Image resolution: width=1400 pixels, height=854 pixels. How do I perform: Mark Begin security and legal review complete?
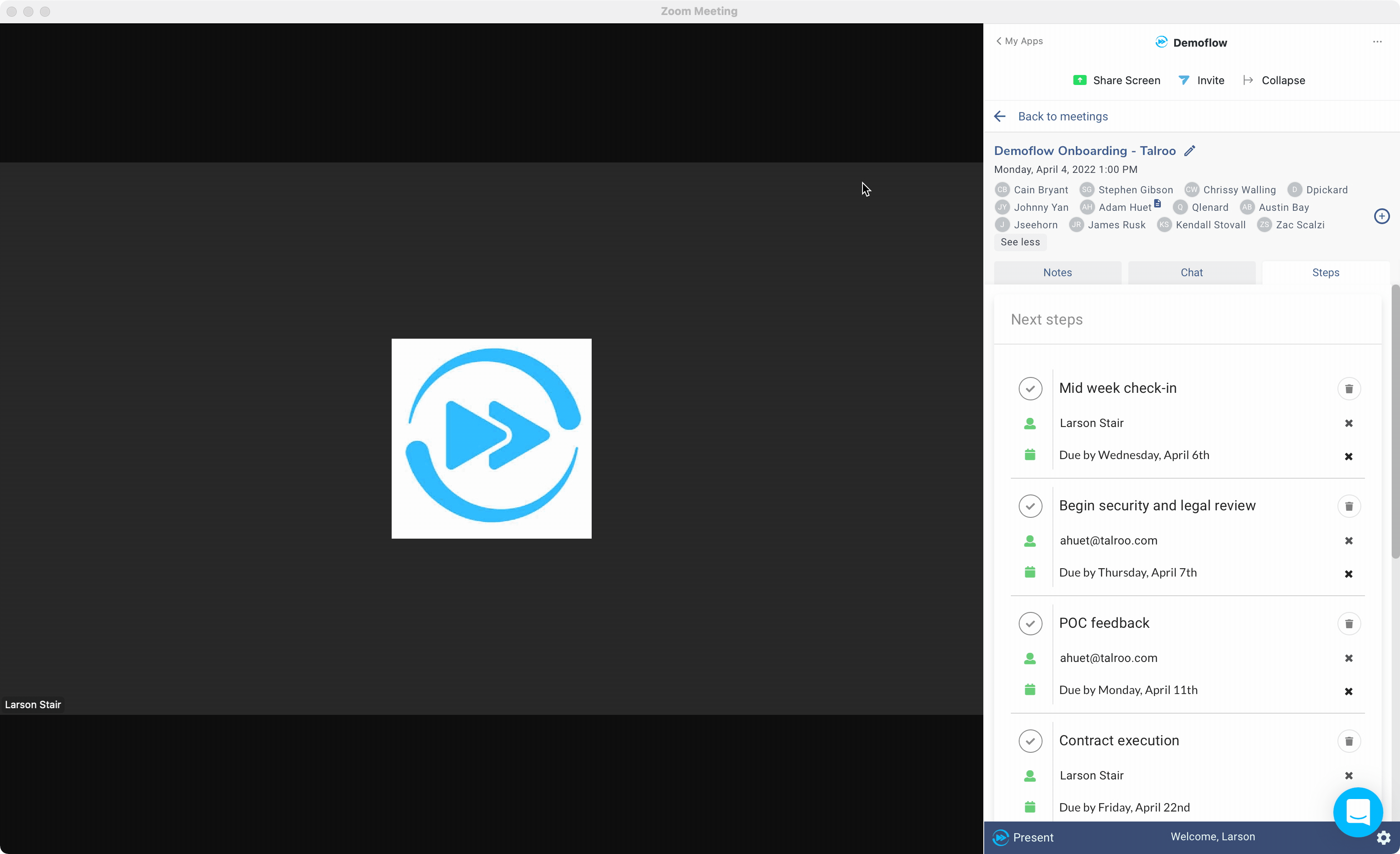(1030, 506)
